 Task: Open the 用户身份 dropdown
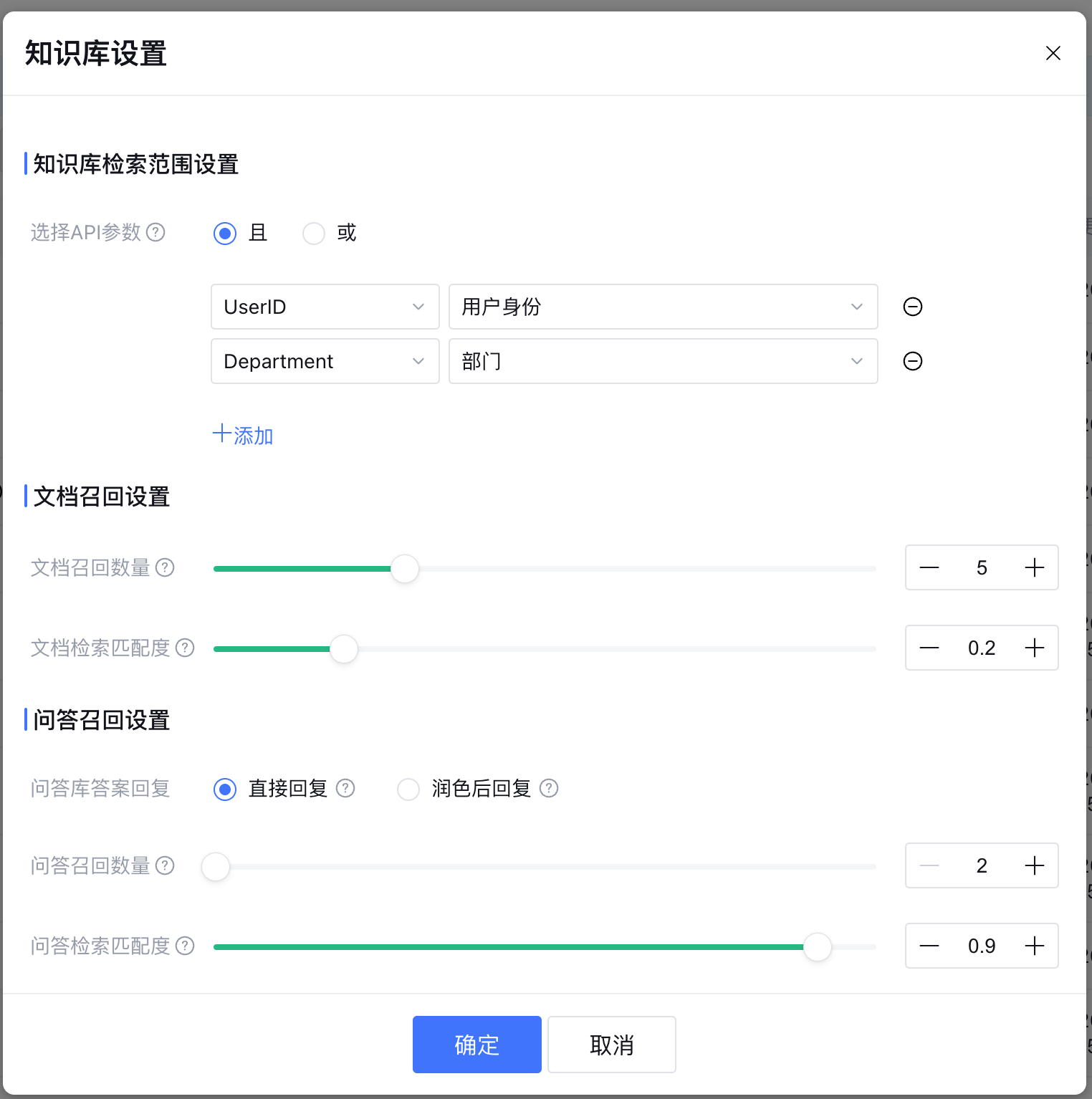[663, 307]
